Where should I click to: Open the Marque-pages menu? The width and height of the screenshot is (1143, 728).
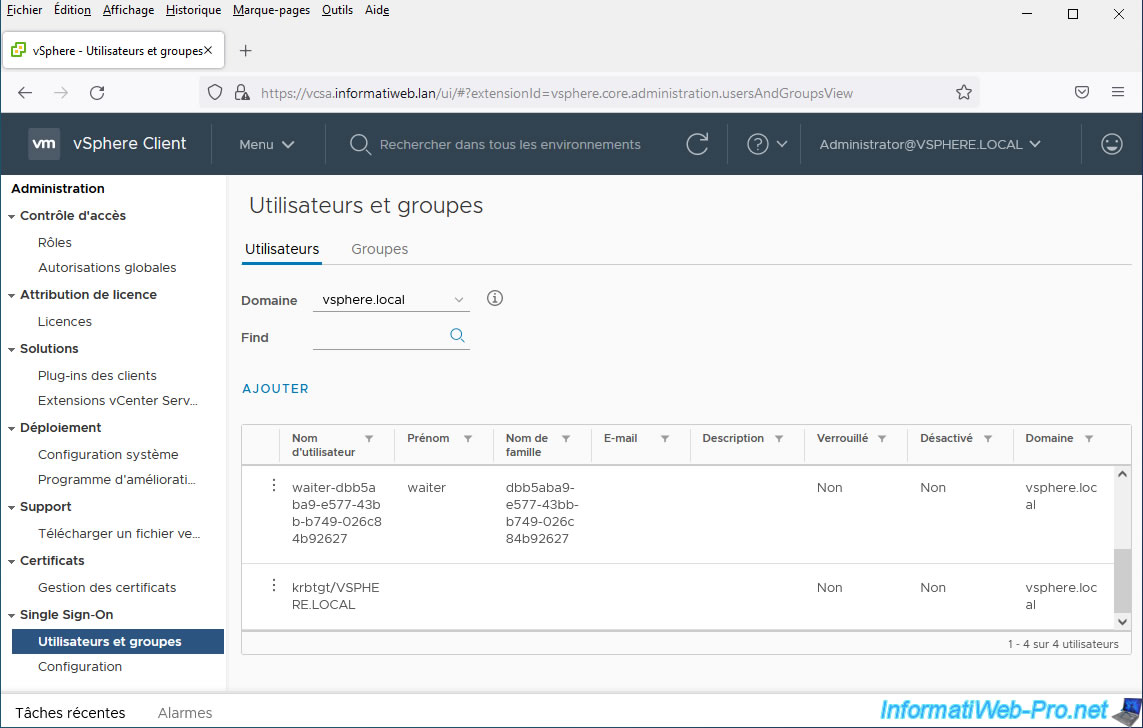click(x=271, y=10)
